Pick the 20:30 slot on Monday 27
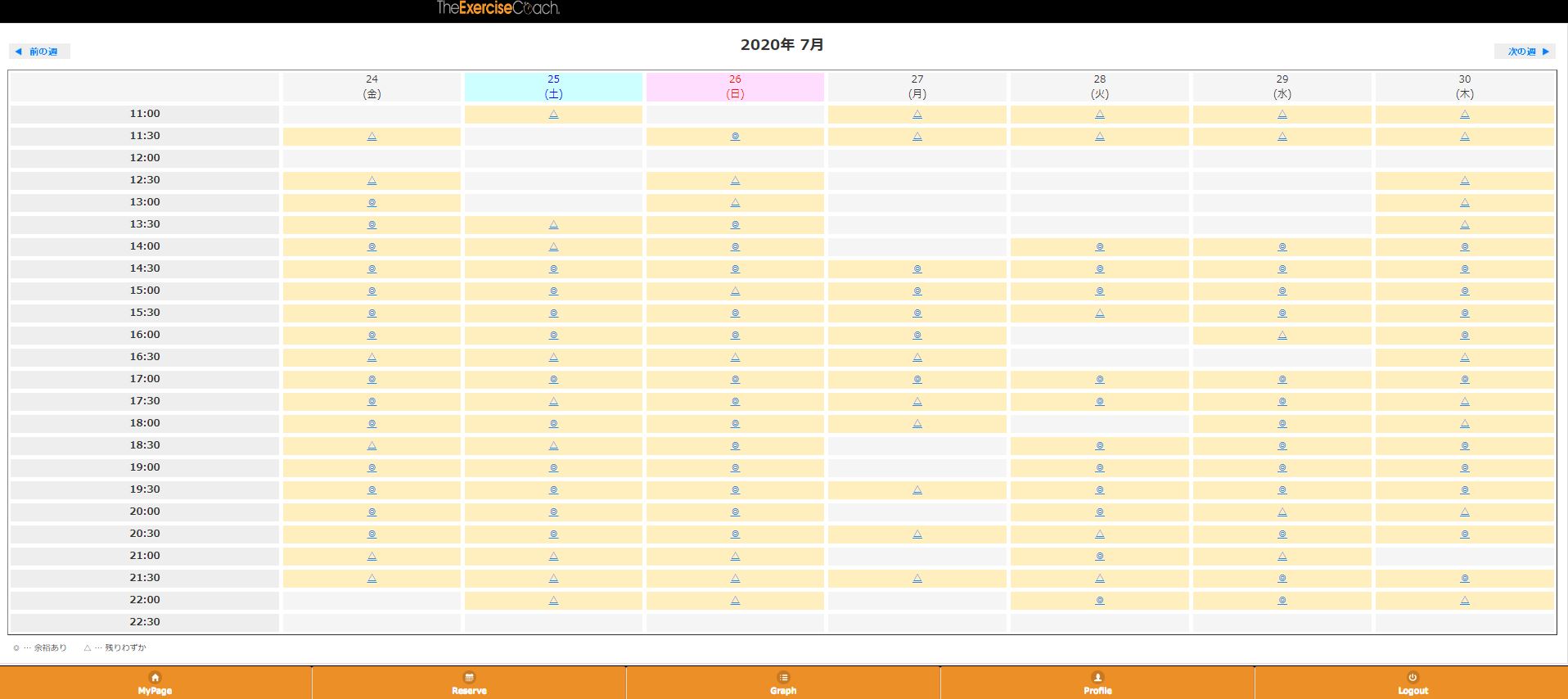This screenshot has width=1568, height=699. [x=917, y=534]
